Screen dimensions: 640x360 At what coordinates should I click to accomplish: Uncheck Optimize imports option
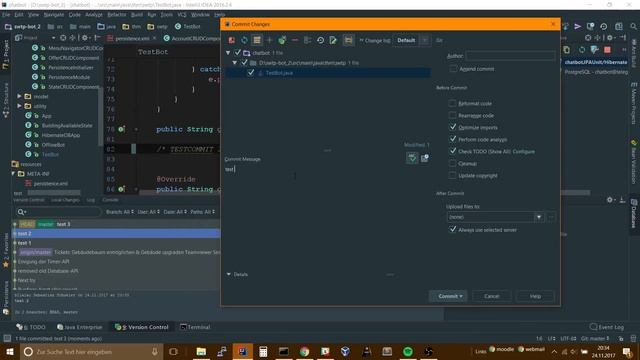click(x=452, y=127)
